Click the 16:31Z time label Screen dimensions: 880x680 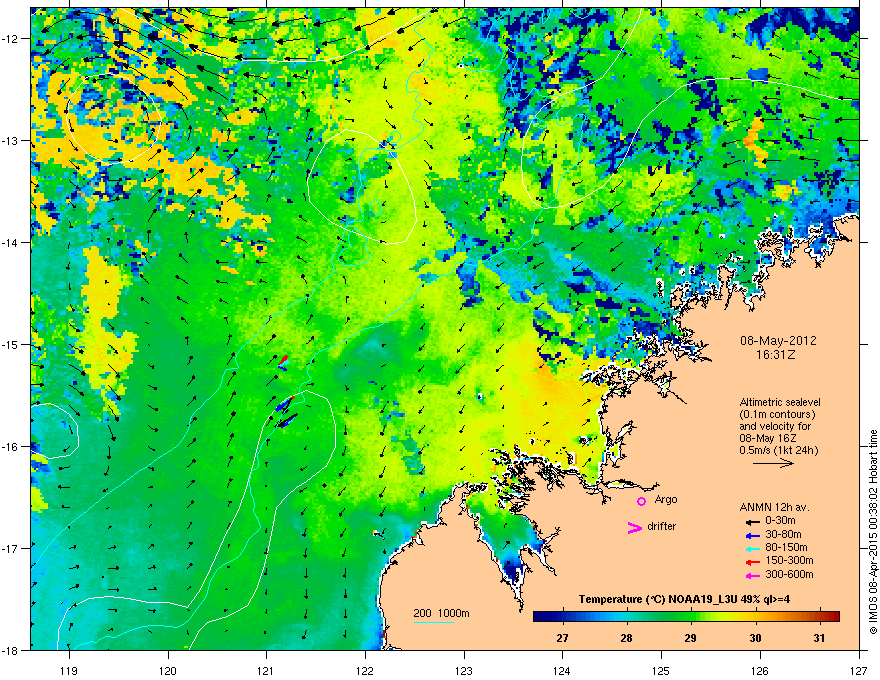pos(776,355)
